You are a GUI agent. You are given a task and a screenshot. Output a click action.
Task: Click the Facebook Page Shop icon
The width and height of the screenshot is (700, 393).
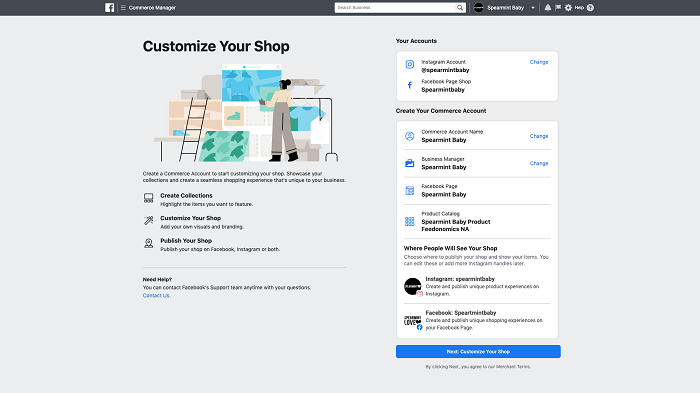[x=409, y=85]
